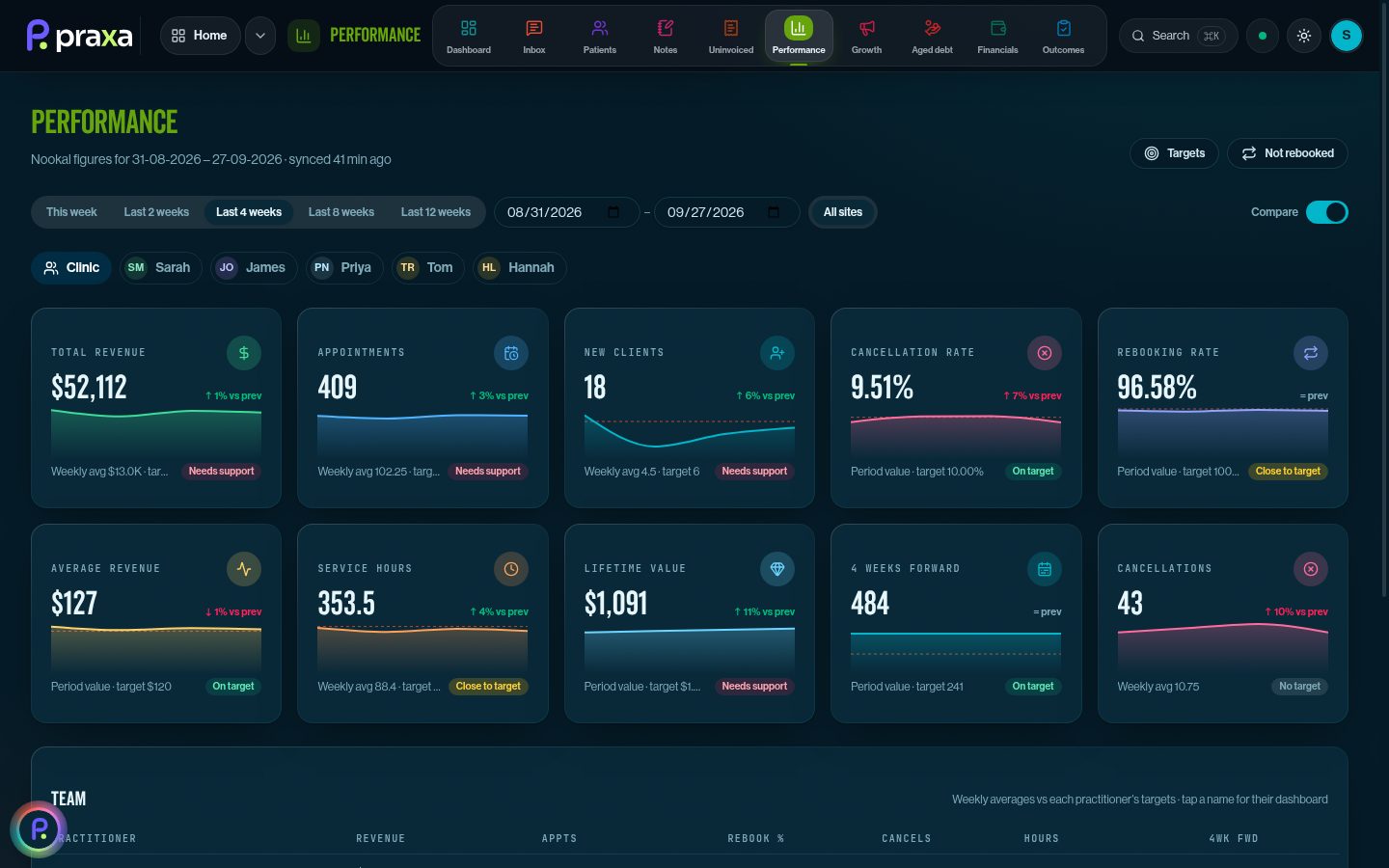
Task: Filter by practitioner Sarah
Action: (160, 267)
